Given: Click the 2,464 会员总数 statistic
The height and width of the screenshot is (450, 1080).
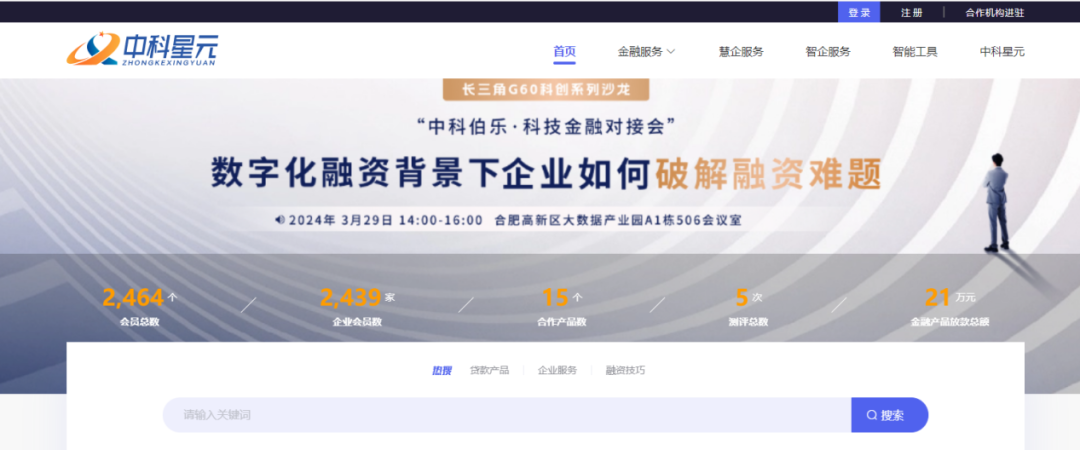Looking at the screenshot, I should (140, 307).
